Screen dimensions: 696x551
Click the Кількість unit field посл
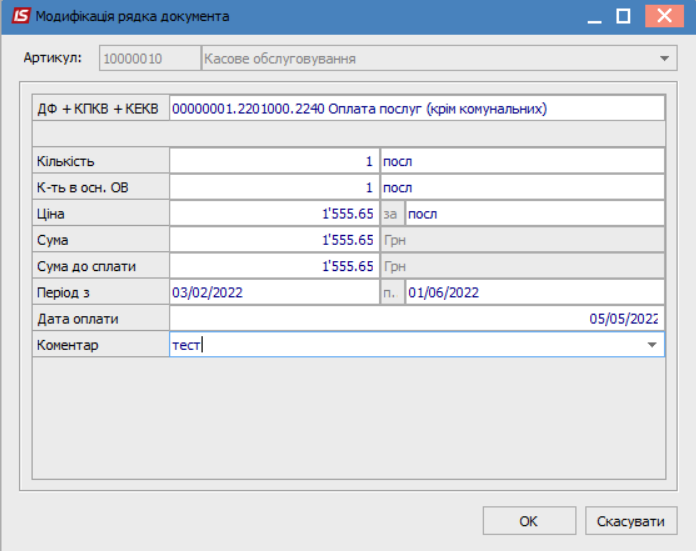(522, 161)
